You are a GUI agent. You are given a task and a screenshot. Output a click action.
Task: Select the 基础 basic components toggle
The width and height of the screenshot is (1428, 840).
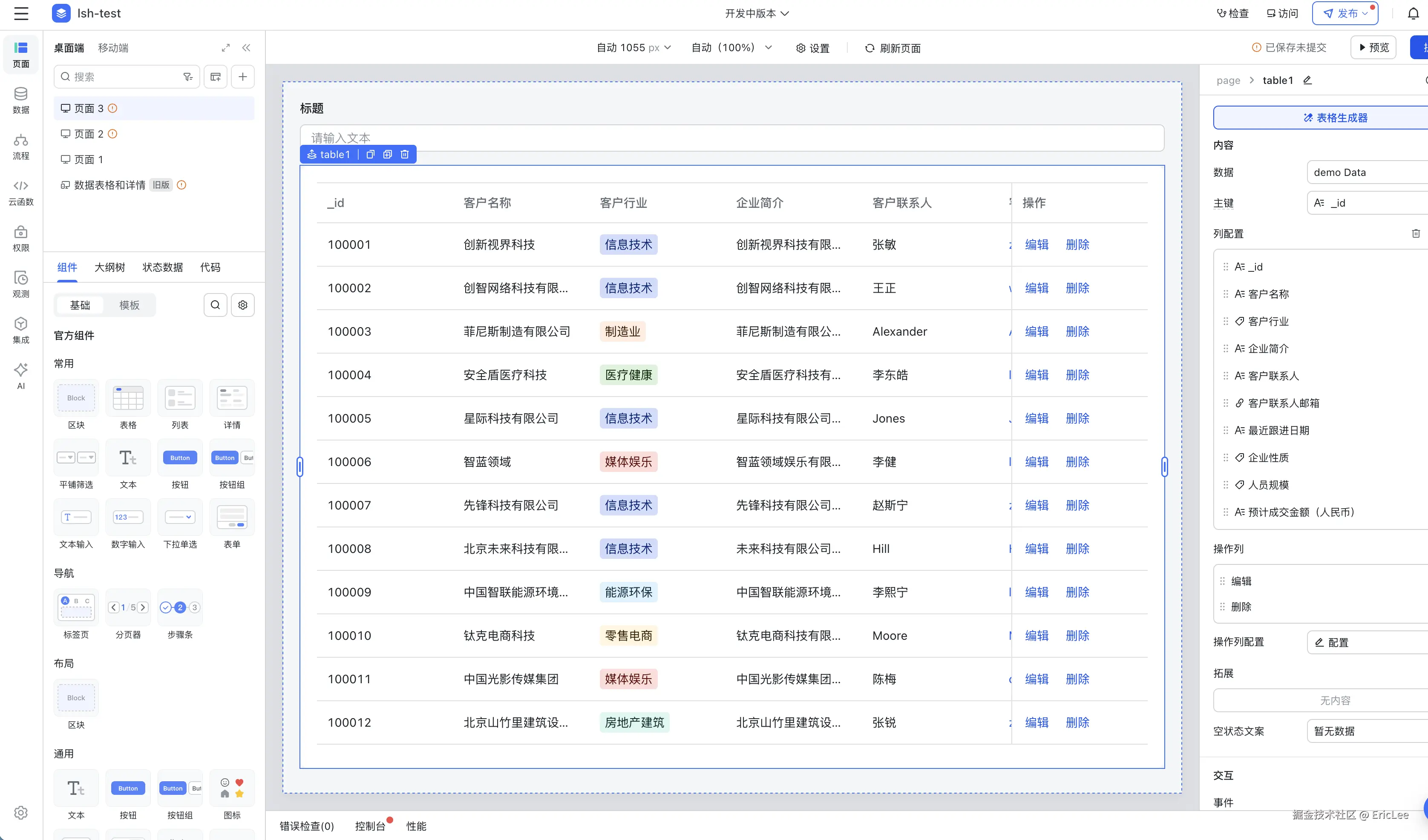[x=80, y=305]
